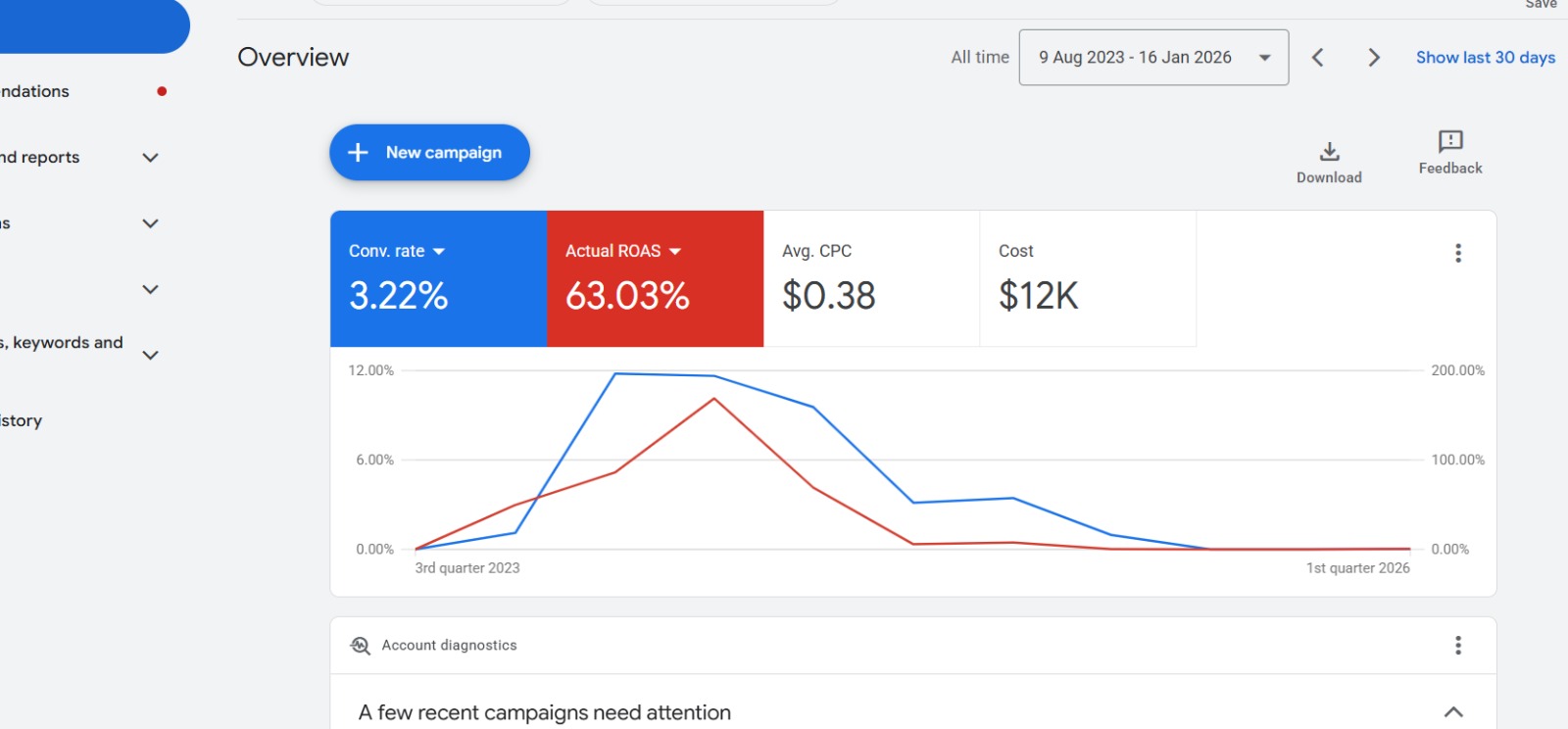Expand the 'keywords and' sidebar section
Screen dimensions: 1568x729
pos(150,355)
